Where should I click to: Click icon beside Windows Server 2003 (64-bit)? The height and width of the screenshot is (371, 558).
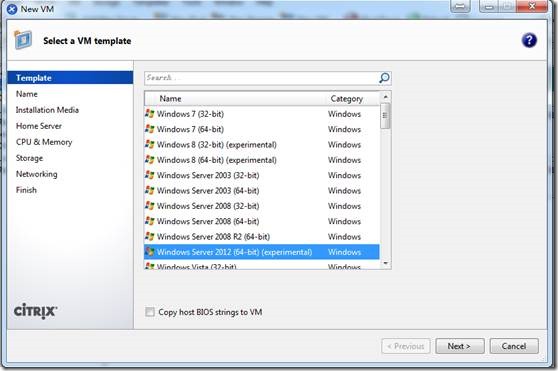point(150,190)
